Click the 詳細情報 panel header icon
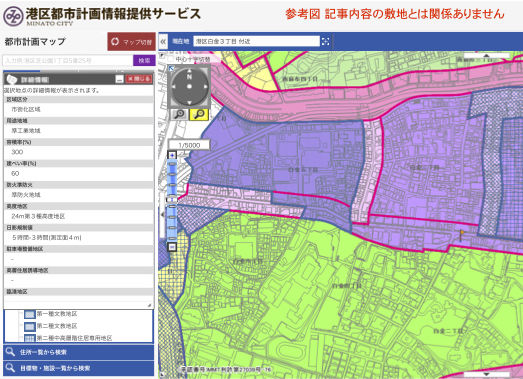The image size is (523, 379). (12, 79)
